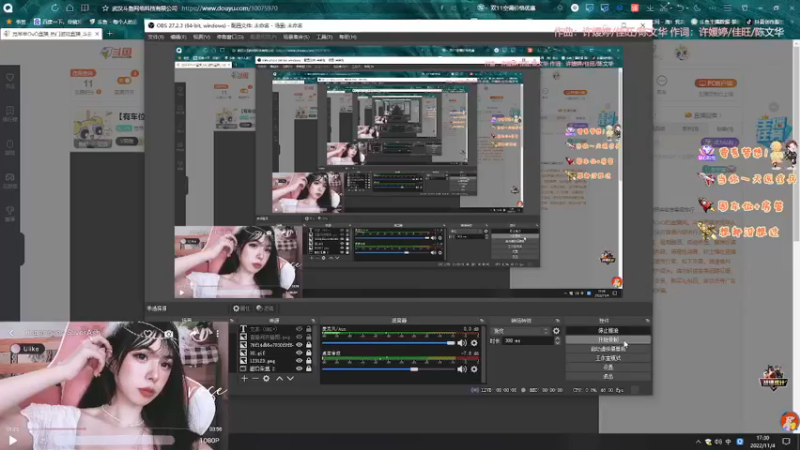Move the selected source down
Screen dimensions: 800x450
pos(290,379)
